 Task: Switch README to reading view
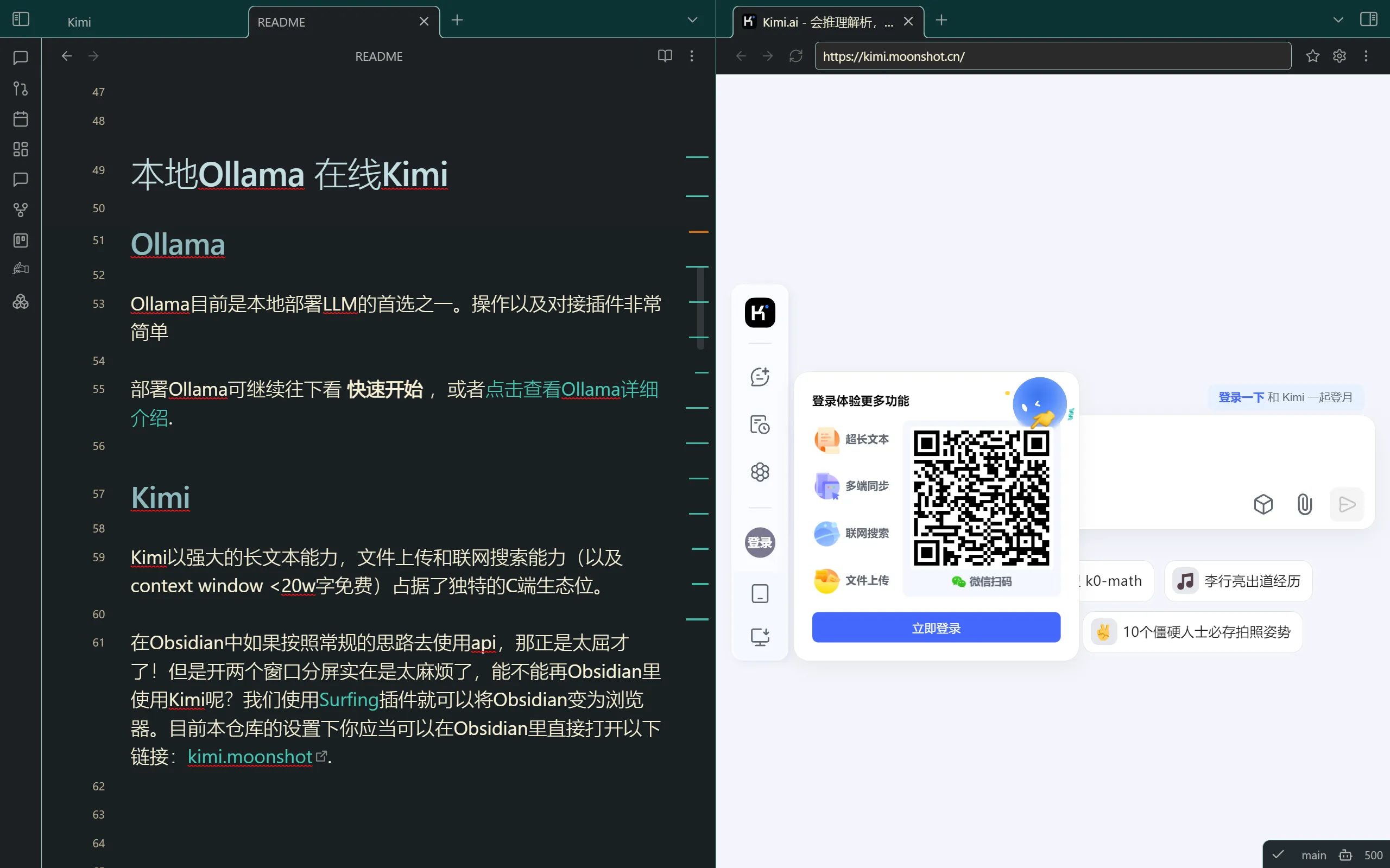[x=665, y=56]
